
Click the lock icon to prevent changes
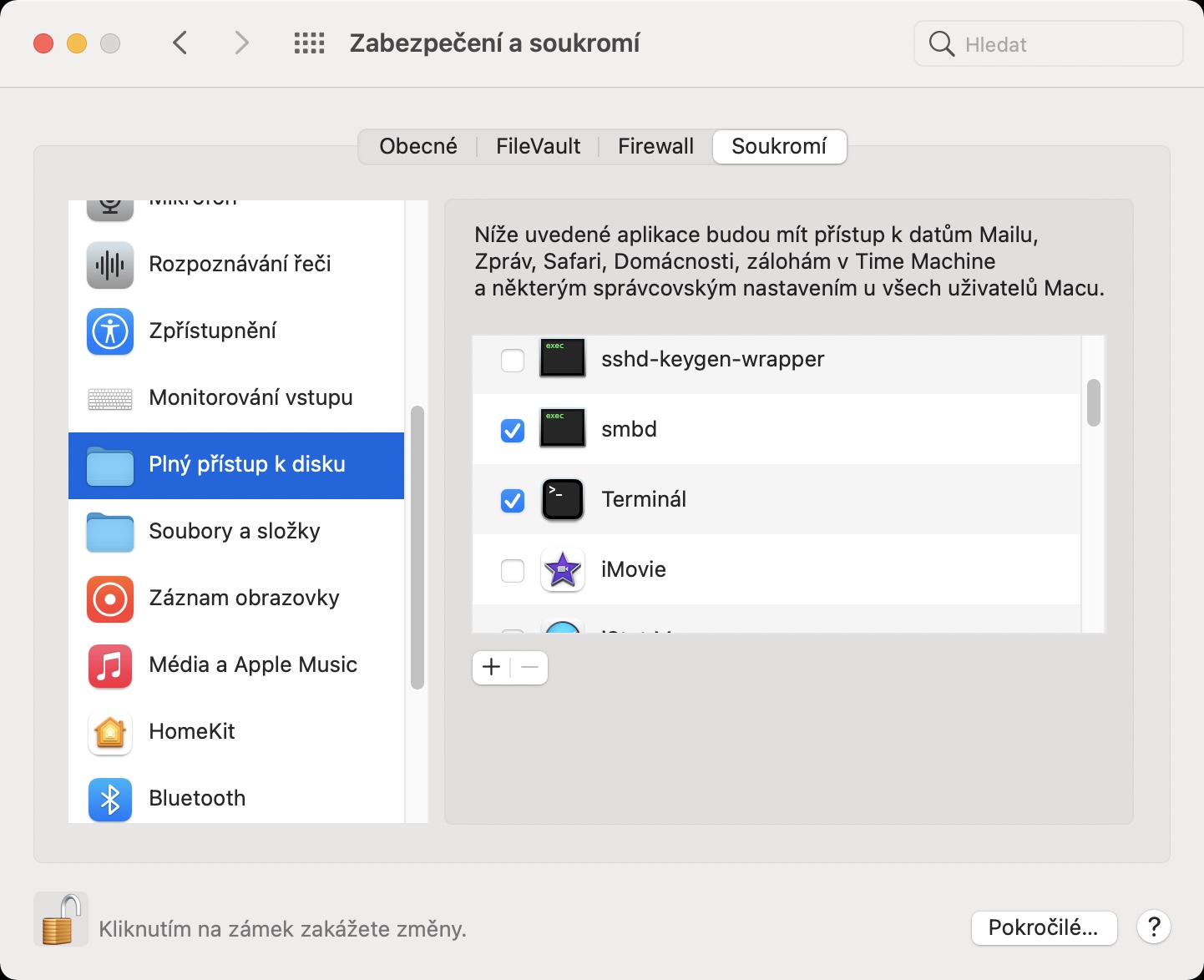(60, 920)
